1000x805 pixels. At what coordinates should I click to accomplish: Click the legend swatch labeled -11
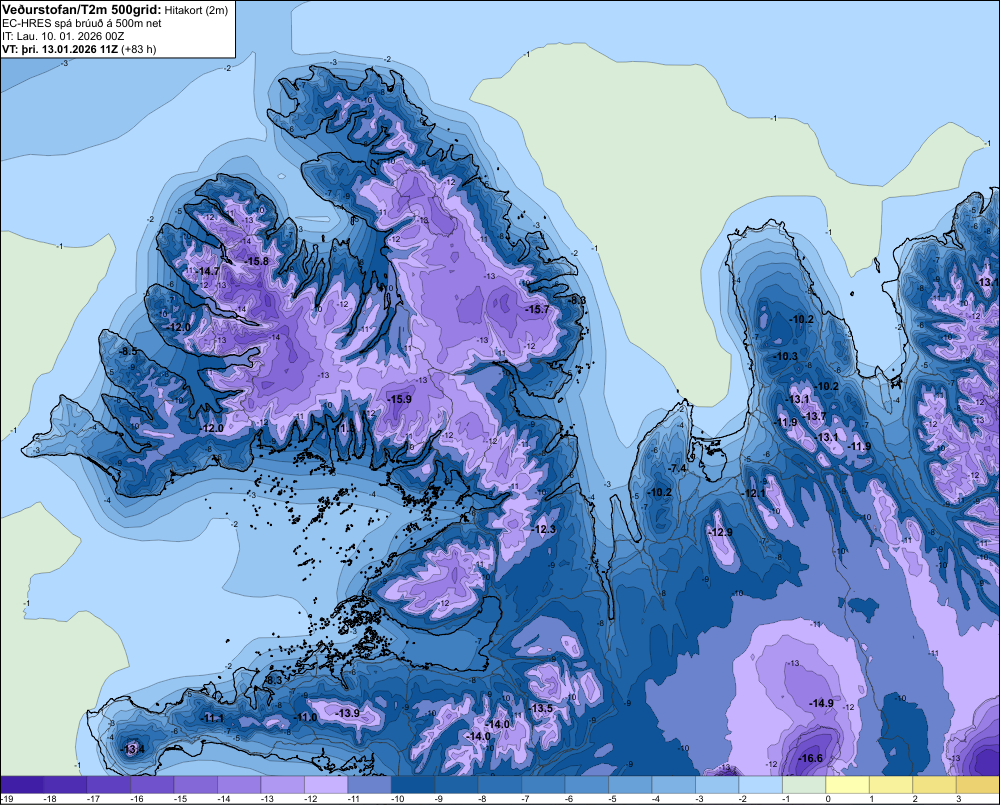pos(369,785)
